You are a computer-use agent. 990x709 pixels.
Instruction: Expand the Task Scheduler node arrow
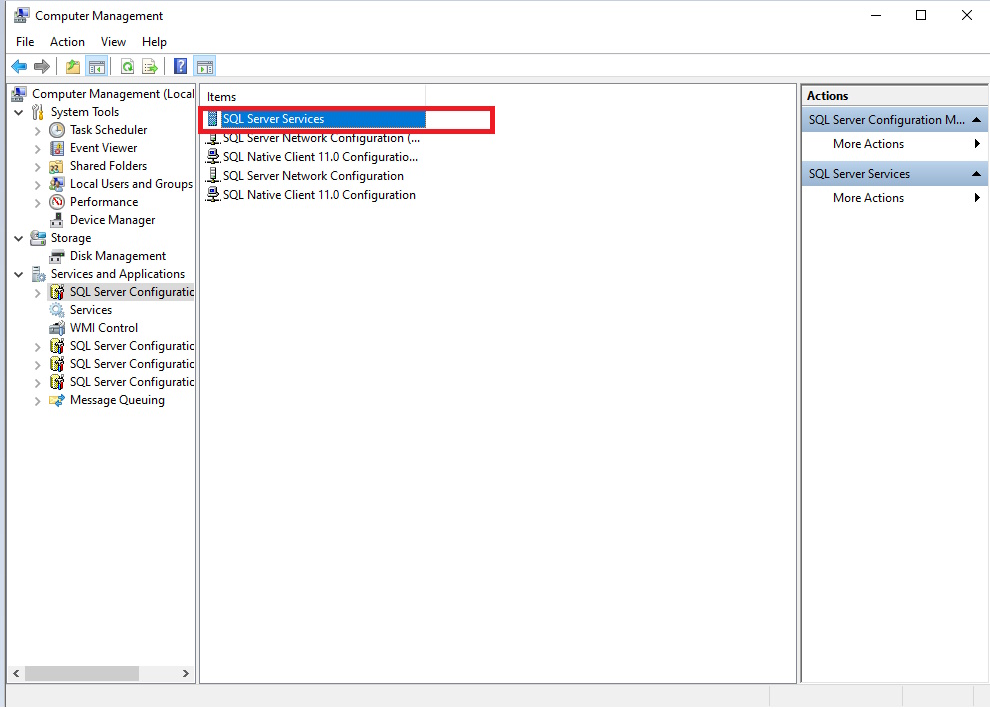tap(37, 131)
